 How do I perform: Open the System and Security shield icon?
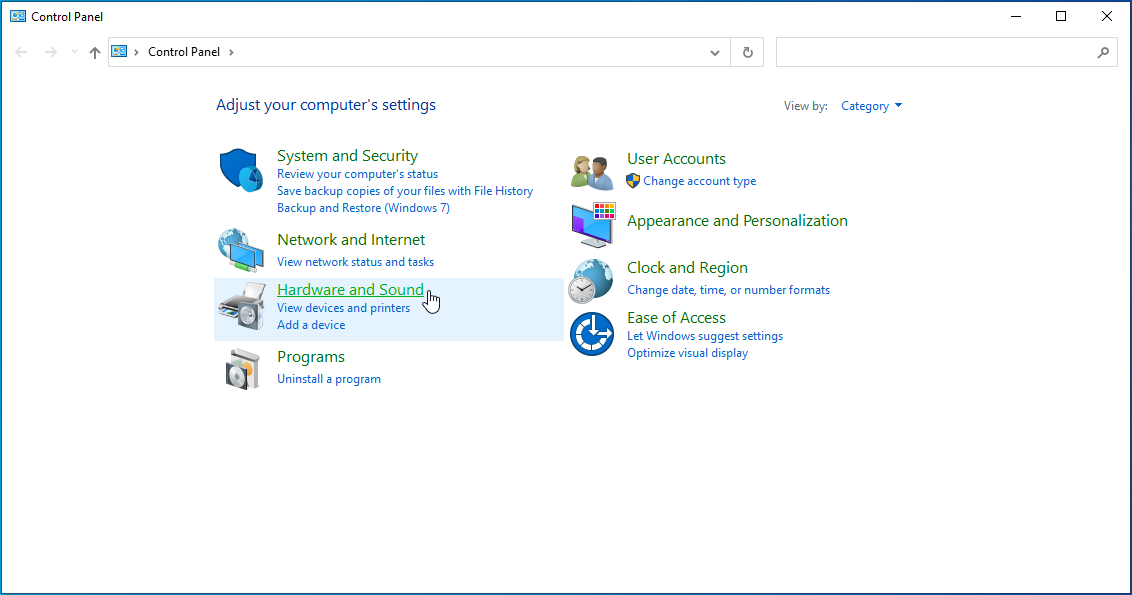click(241, 170)
